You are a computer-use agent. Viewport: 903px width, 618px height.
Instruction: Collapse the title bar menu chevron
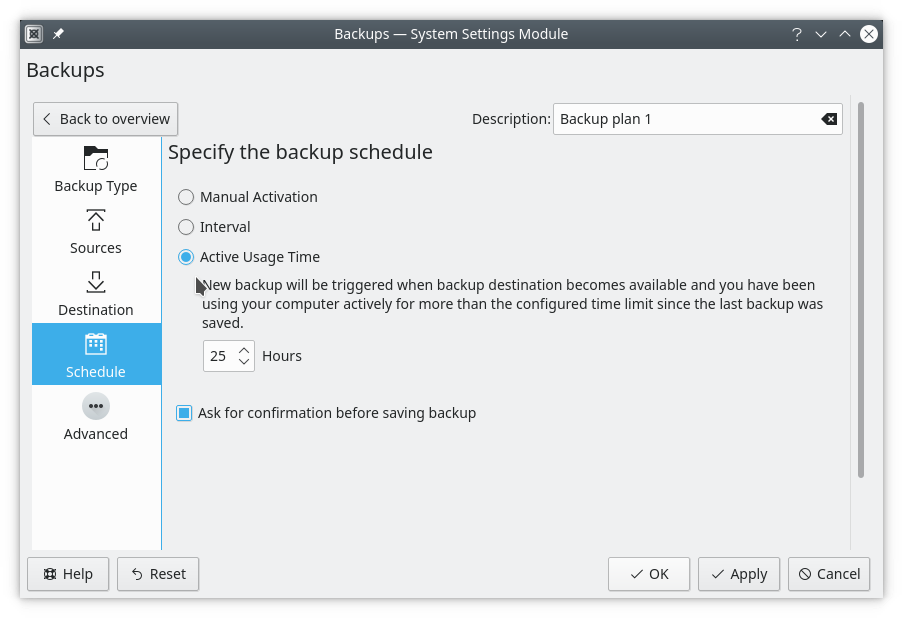click(x=821, y=33)
